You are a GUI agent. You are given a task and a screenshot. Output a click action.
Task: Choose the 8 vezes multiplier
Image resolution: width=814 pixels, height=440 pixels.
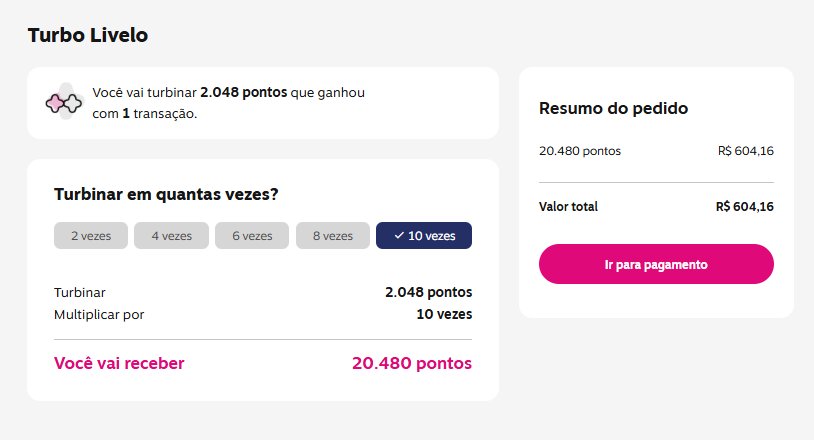[x=333, y=236]
